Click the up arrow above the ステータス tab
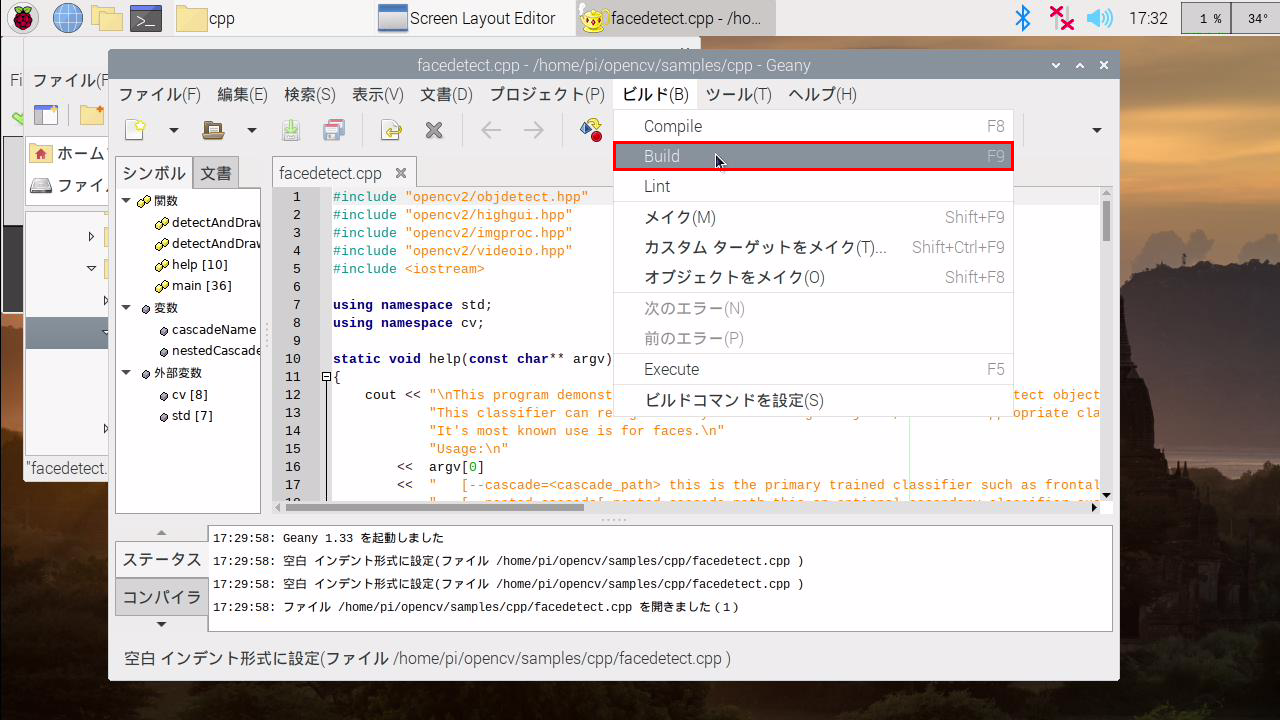The height and width of the screenshot is (720, 1280). tap(162, 533)
